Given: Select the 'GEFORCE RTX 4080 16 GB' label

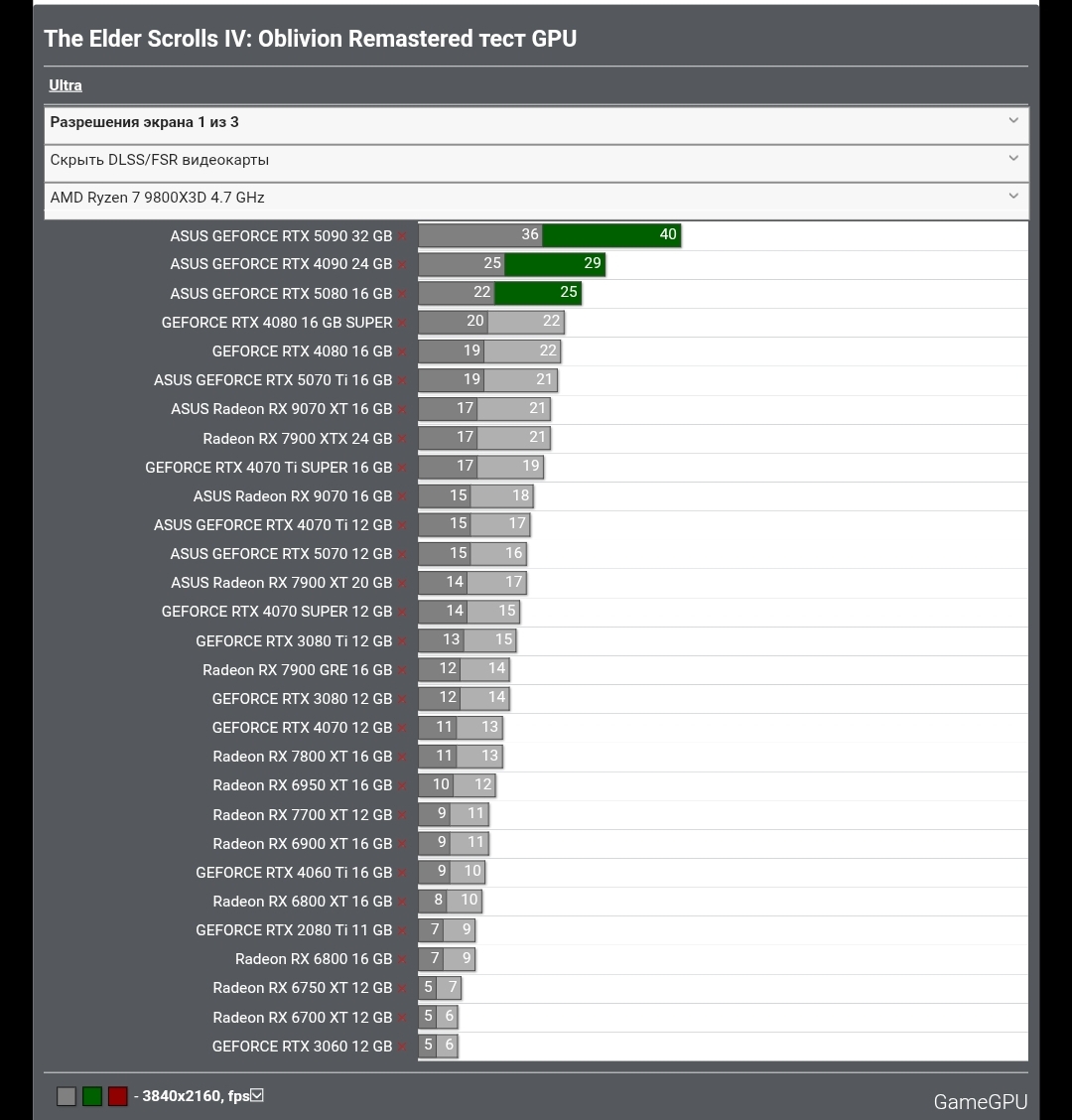Looking at the screenshot, I should tap(302, 351).
